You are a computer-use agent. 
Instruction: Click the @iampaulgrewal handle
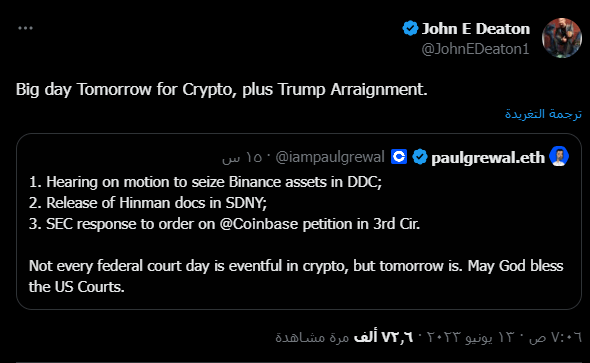(x=330, y=157)
